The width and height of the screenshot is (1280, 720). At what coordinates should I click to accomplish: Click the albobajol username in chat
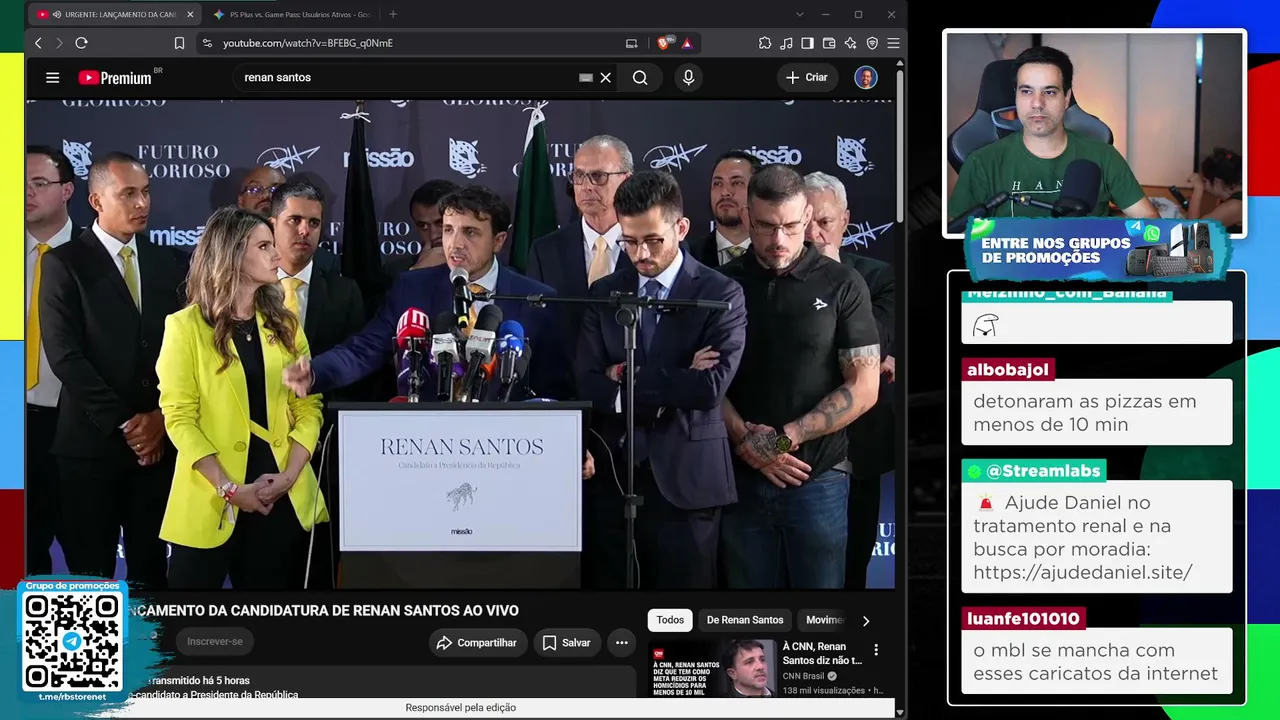click(1008, 370)
